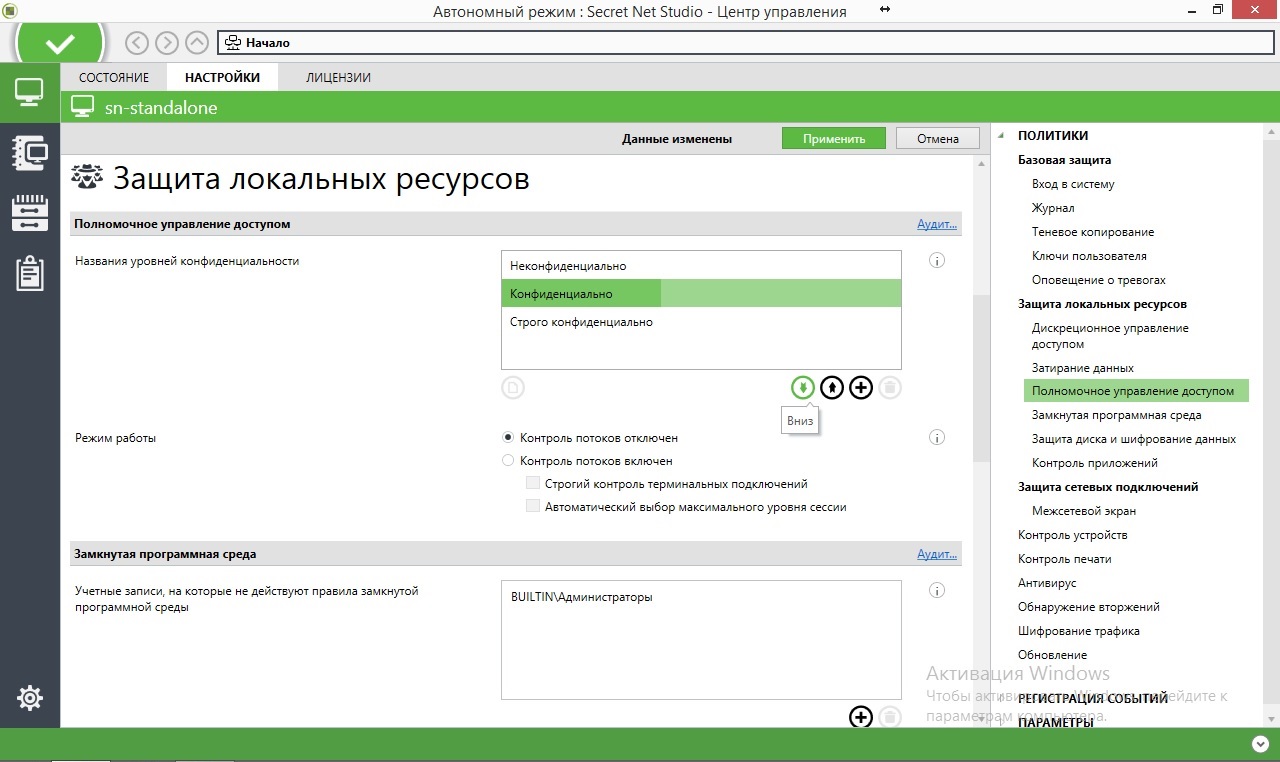Open Контроль приложений policy
The image size is (1280, 762).
coord(1095,463)
